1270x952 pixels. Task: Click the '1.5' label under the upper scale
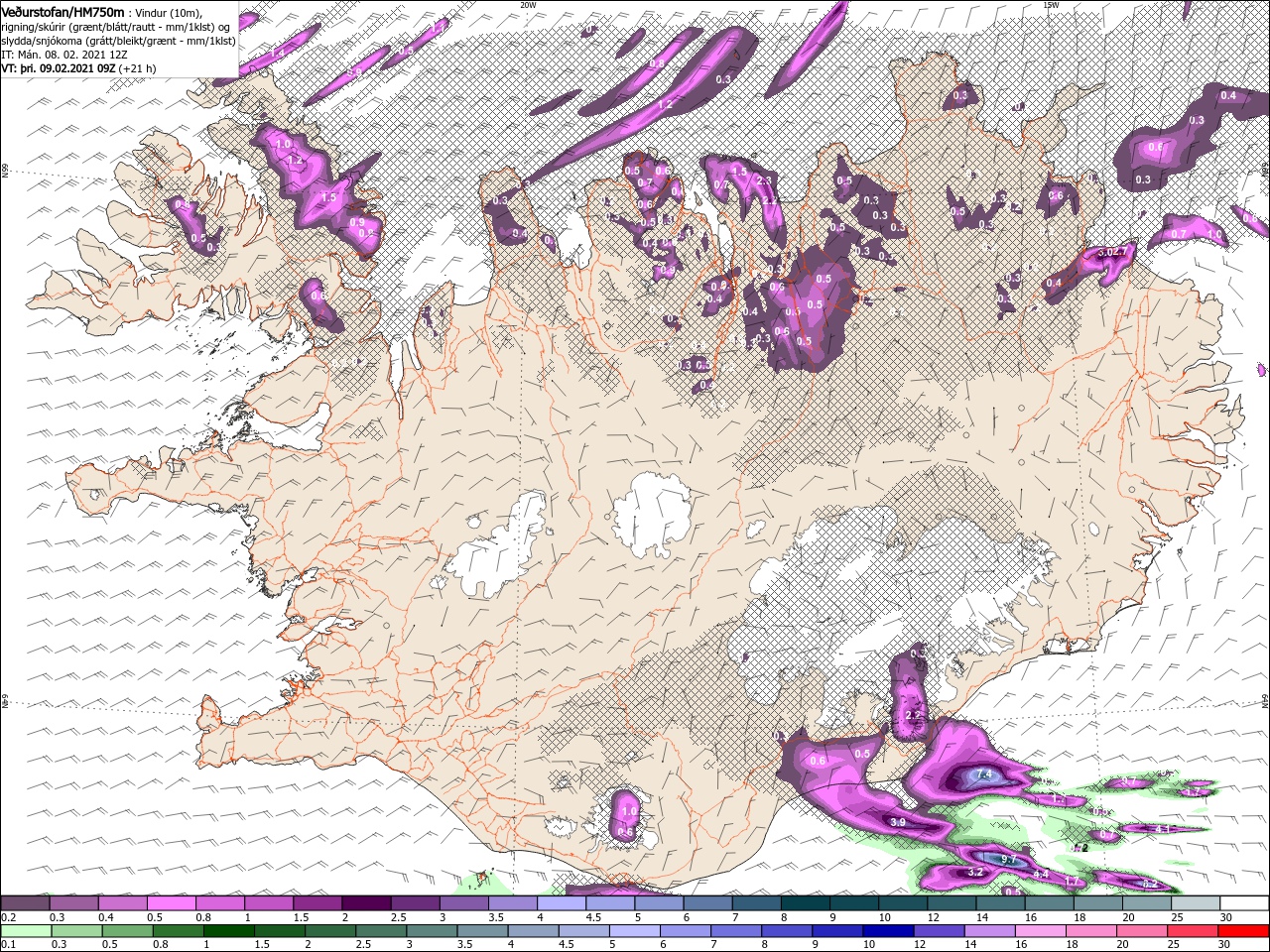pyautogui.click(x=301, y=917)
